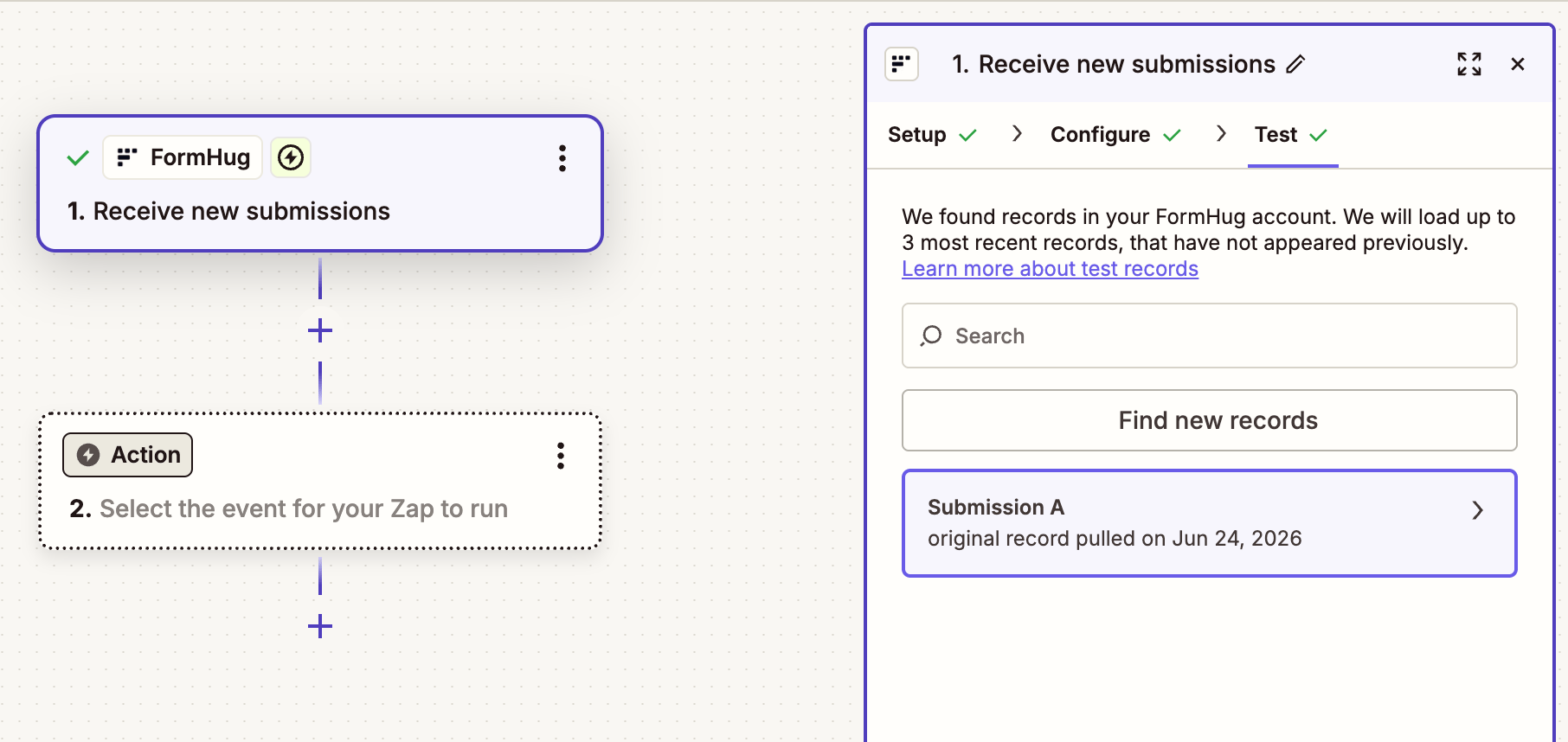Click the checkmark beside the Setup tab

point(968,135)
